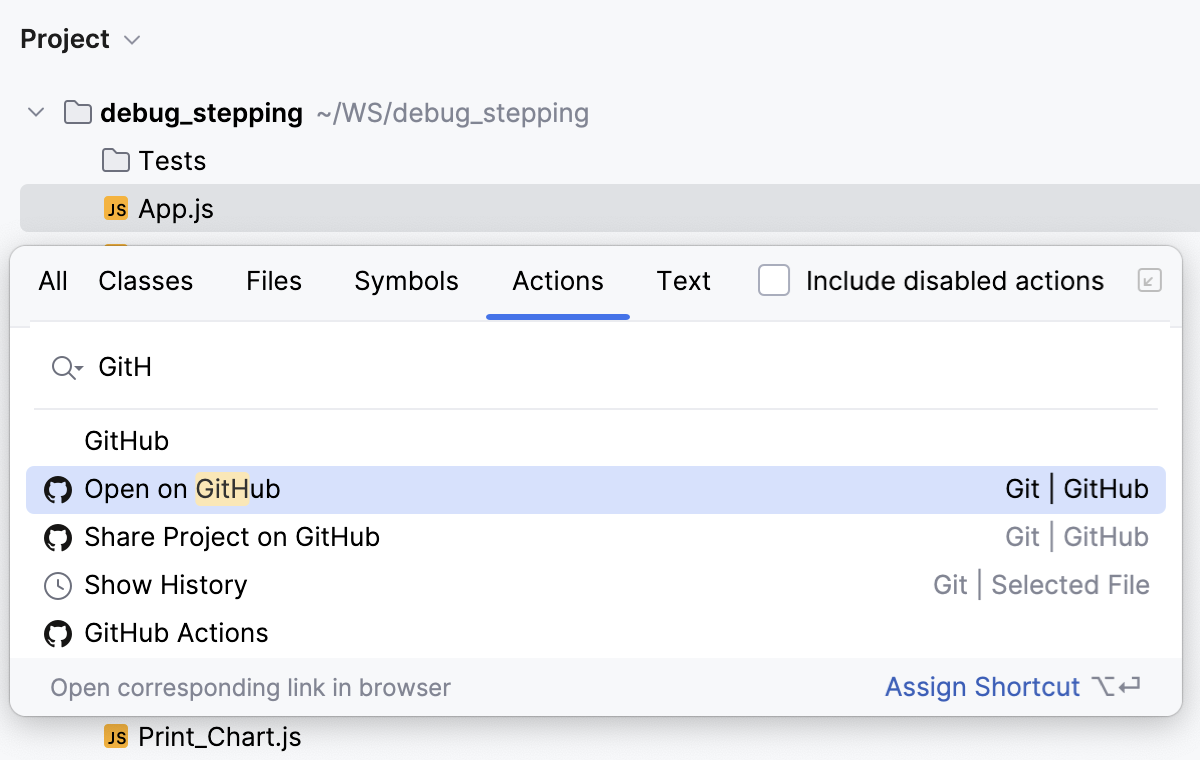Click the GitHub icon for GitHub Actions
Image resolution: width=1200 pixels, height=760 pixels.
(x=58, y=633)
